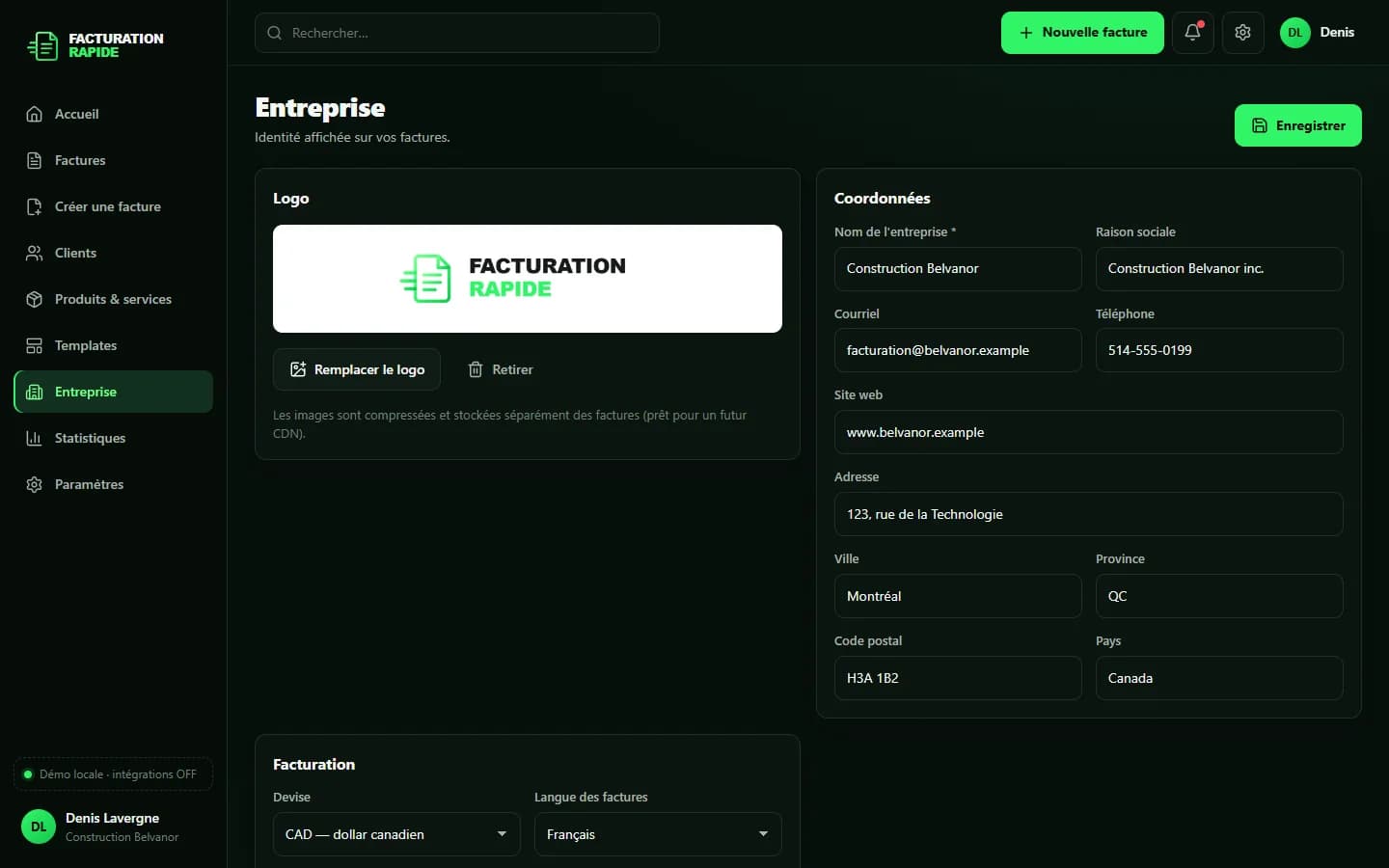Click the Créer une facture icon
The width and height of the screenshot is (1389, 868).
35,206
